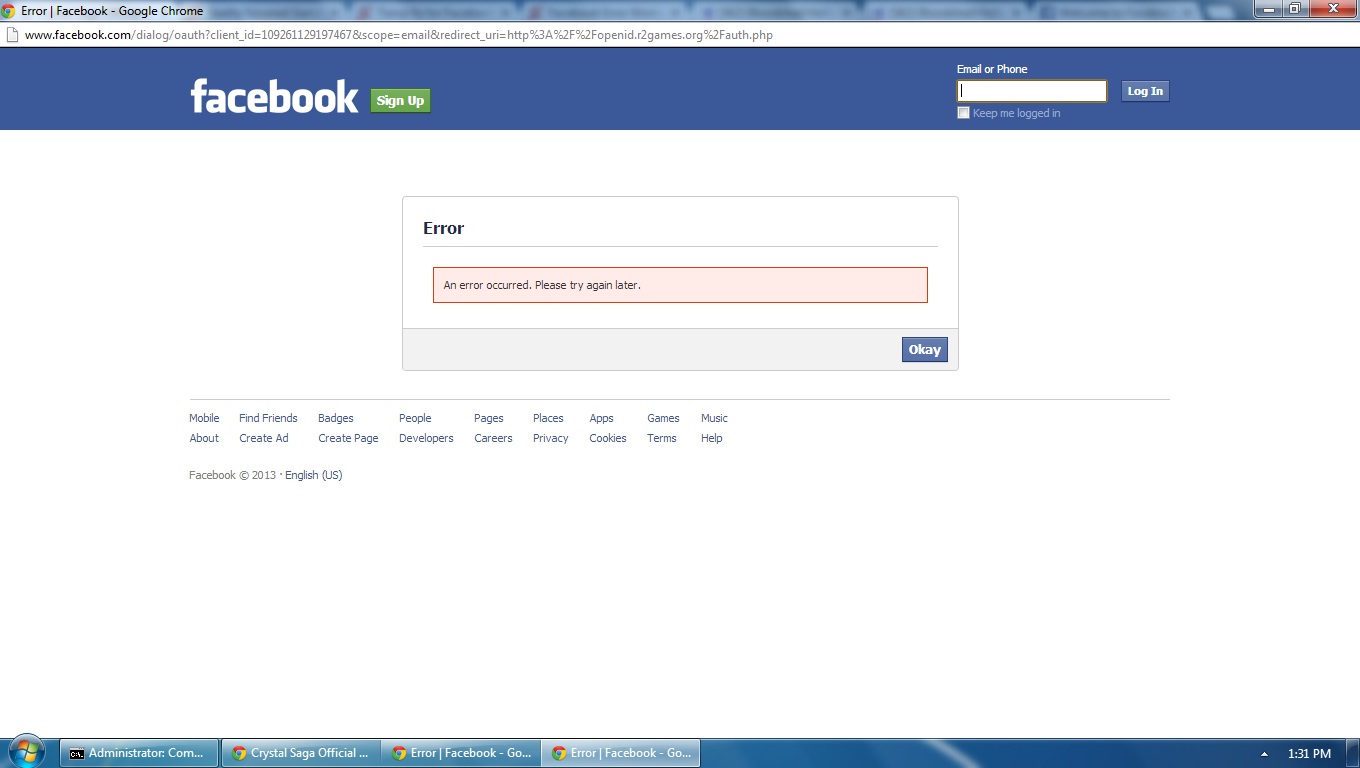Image resolution: width=1360 pixels, height=768 pixels.
Task: Click the taskbar clock showing 1:31 PM
Action: pos(1309,754)
